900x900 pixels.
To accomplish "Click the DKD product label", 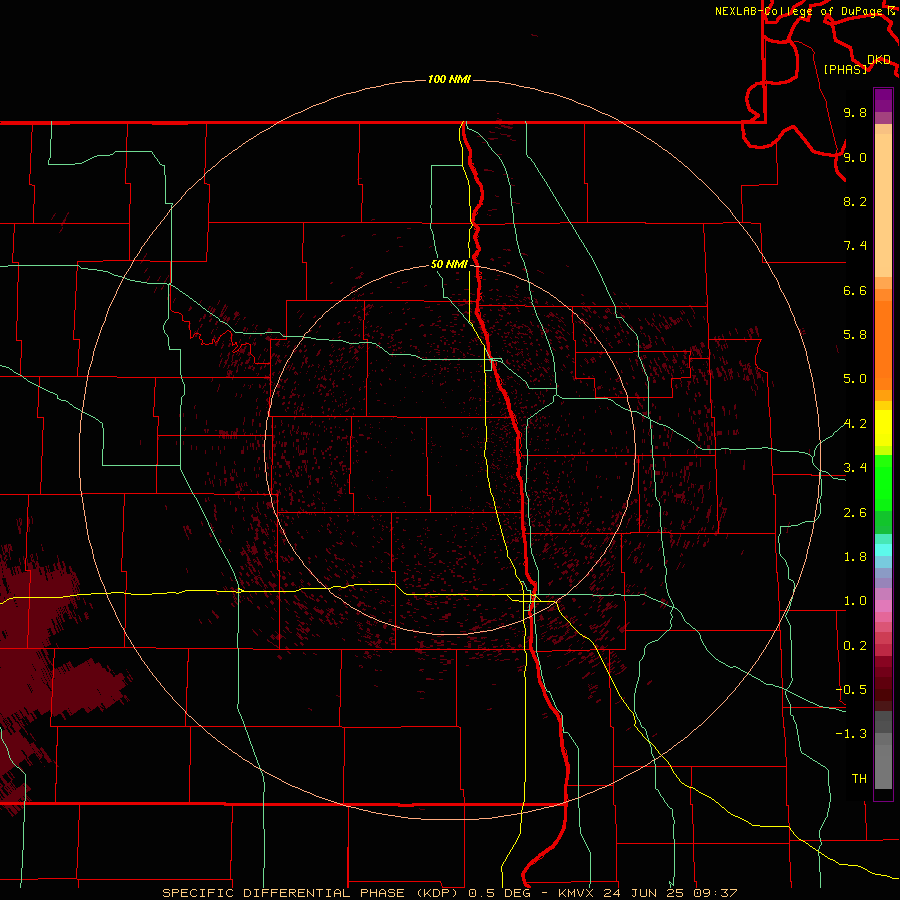I will pos(879,60).
